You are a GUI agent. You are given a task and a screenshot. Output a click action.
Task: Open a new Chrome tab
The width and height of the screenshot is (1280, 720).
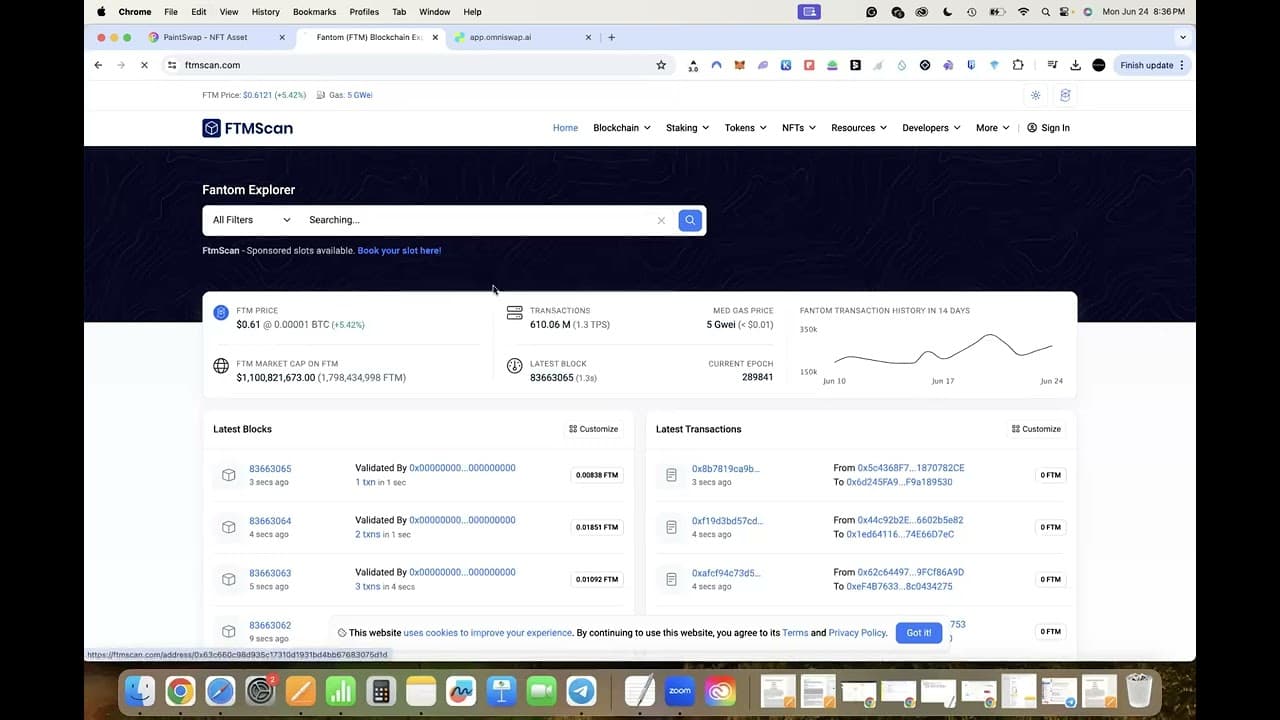click(611, 37)
